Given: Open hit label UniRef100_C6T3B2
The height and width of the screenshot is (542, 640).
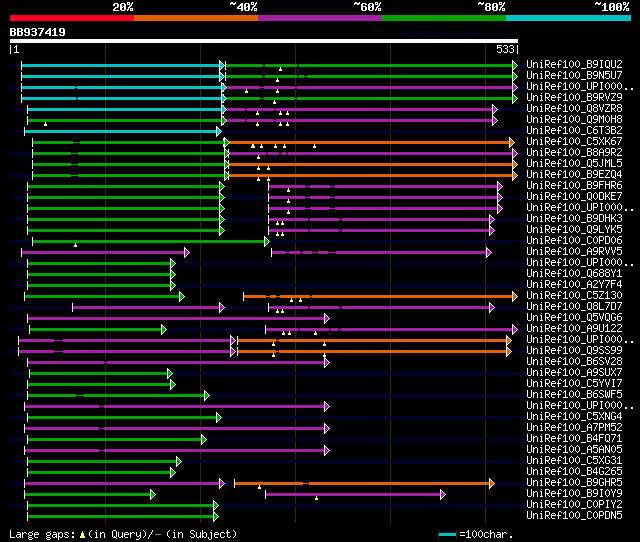Looking at the screenshot, I should click(574, 131).
